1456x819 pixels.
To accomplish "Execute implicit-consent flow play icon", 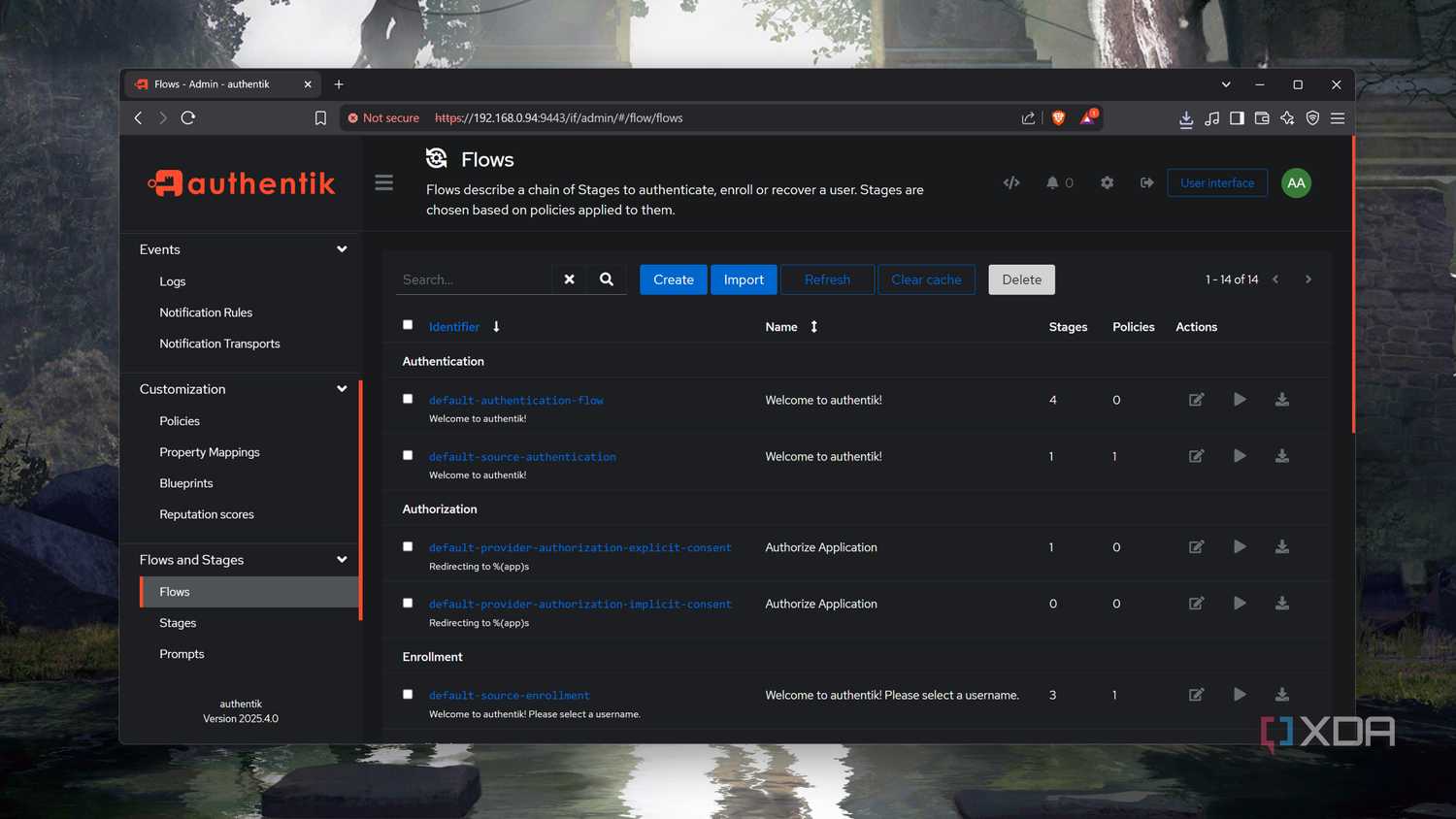I will 1240,604.
